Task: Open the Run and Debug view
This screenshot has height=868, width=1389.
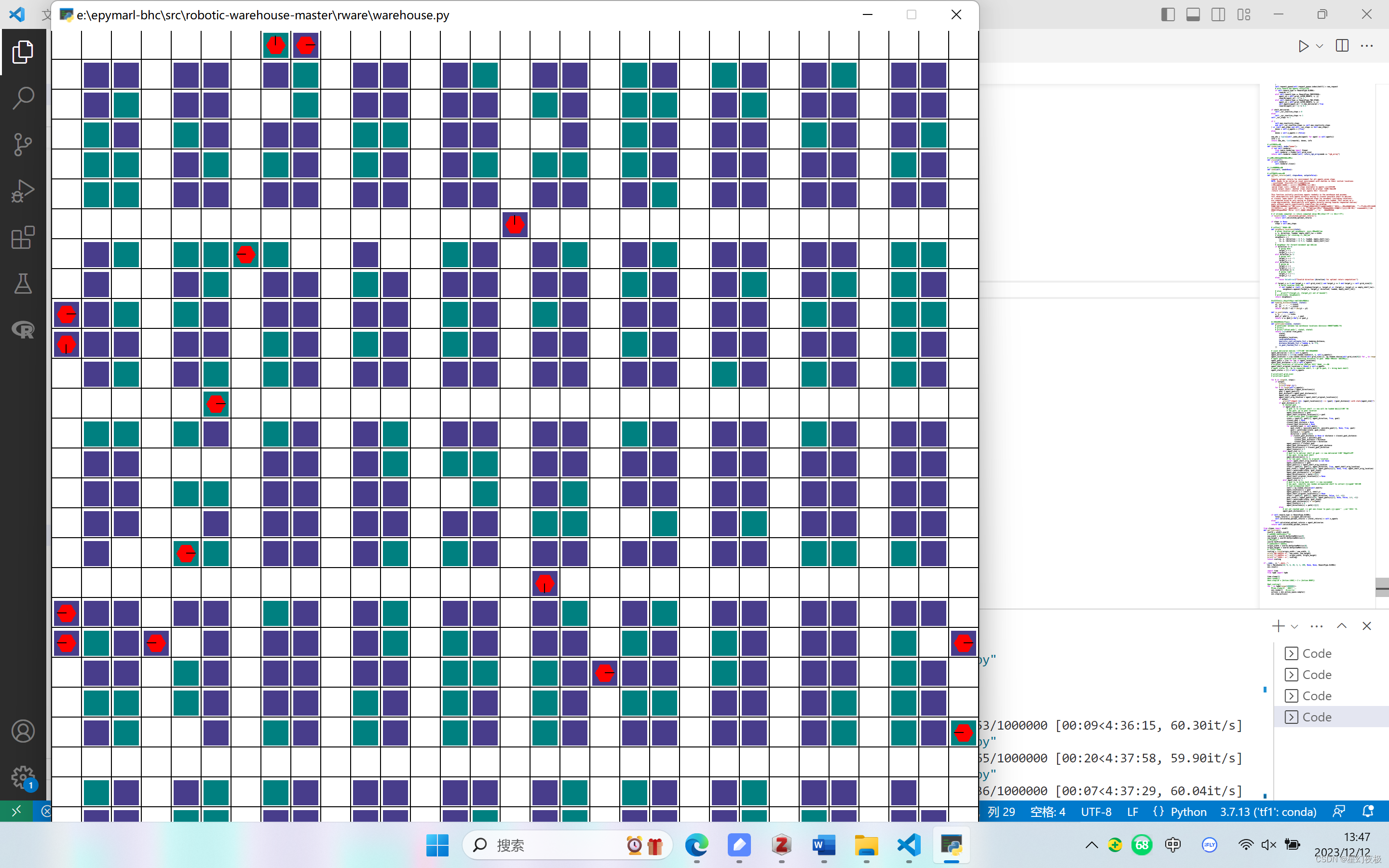Action: pos(23,191)
